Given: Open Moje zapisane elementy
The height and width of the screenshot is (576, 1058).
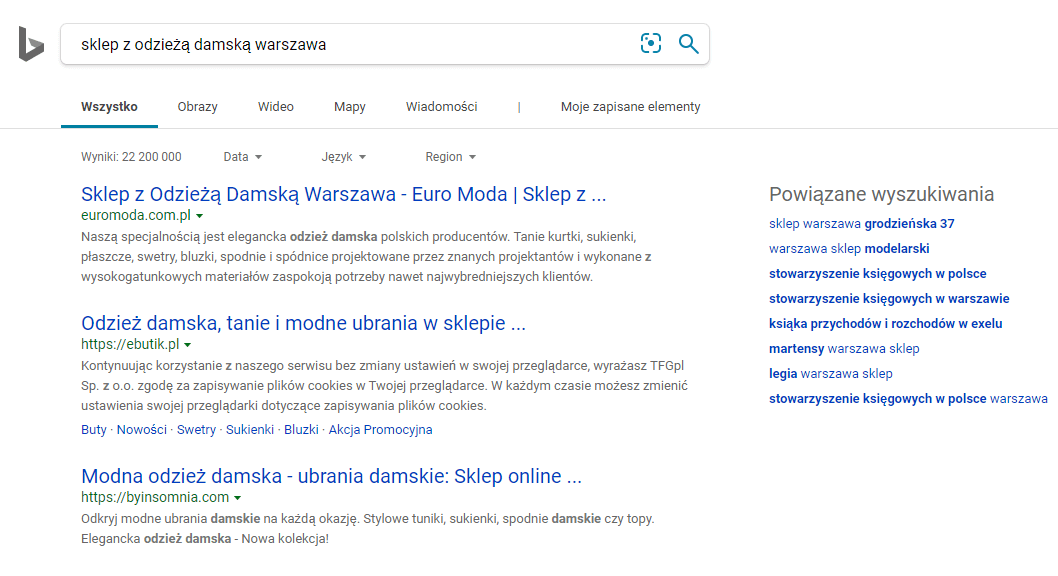Looking at the screenshot, I should click(630, 107).
